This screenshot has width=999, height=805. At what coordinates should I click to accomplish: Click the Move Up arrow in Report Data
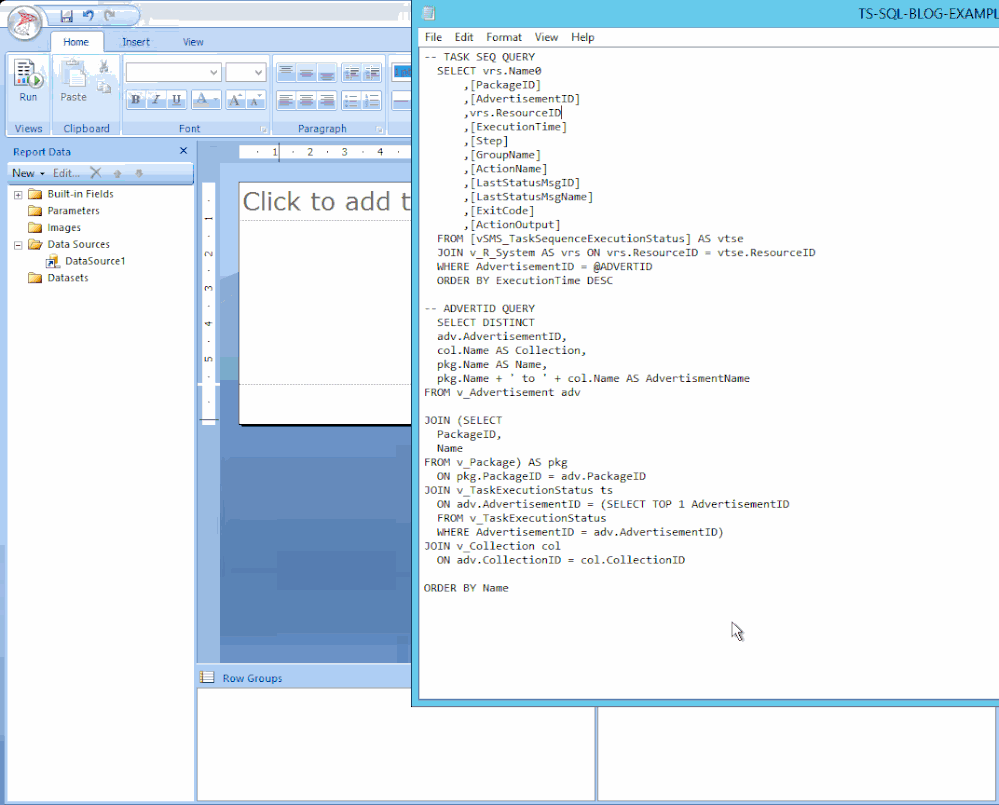tap(117, 173)
